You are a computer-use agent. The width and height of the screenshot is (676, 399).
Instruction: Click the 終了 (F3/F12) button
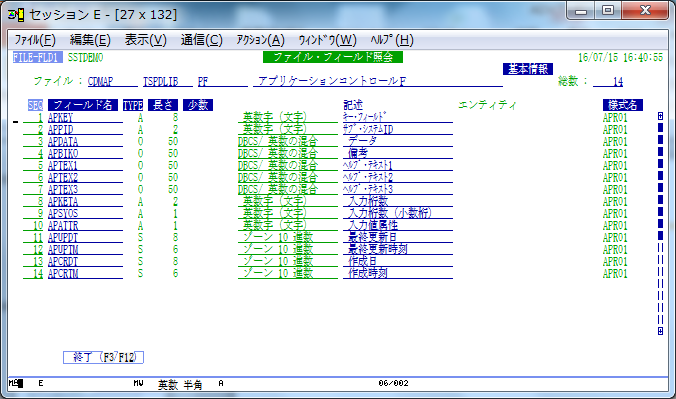[x=103, y=357]
